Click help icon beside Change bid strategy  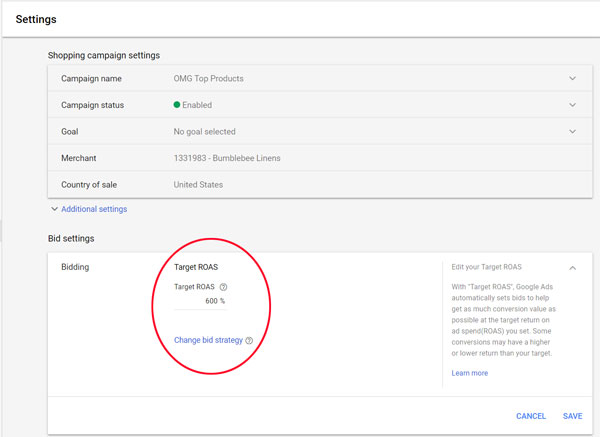[249, 340]
